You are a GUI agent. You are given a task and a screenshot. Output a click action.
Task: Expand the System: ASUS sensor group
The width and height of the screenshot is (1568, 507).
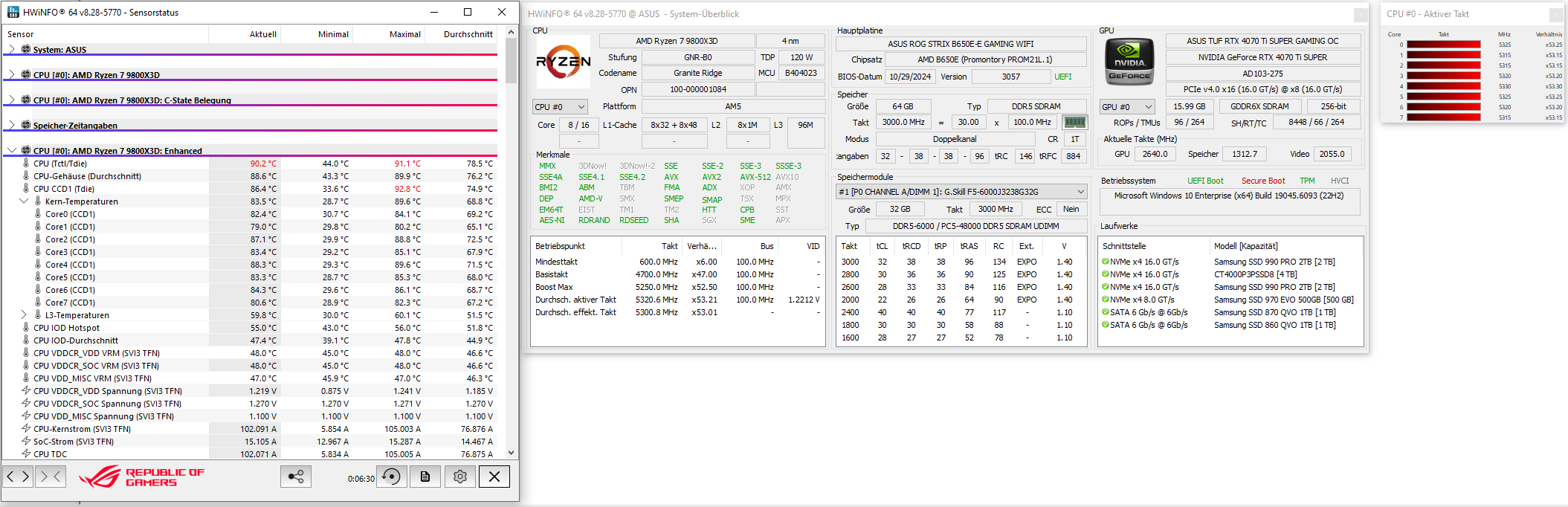tap(12, 49)
